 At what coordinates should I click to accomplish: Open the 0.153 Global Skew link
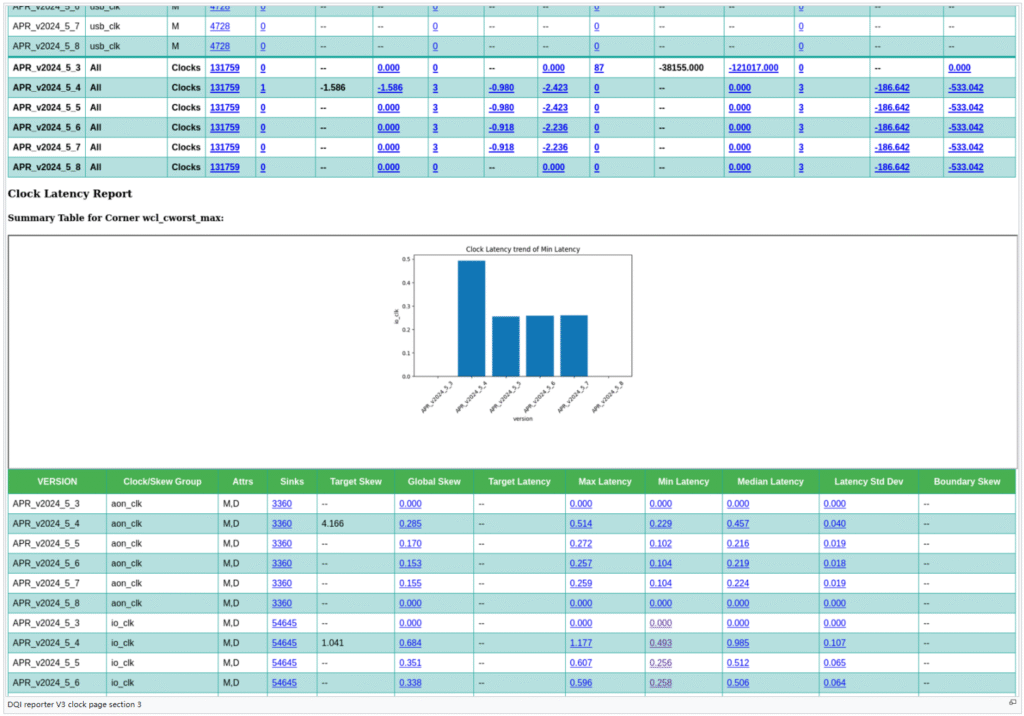[410, 563]
